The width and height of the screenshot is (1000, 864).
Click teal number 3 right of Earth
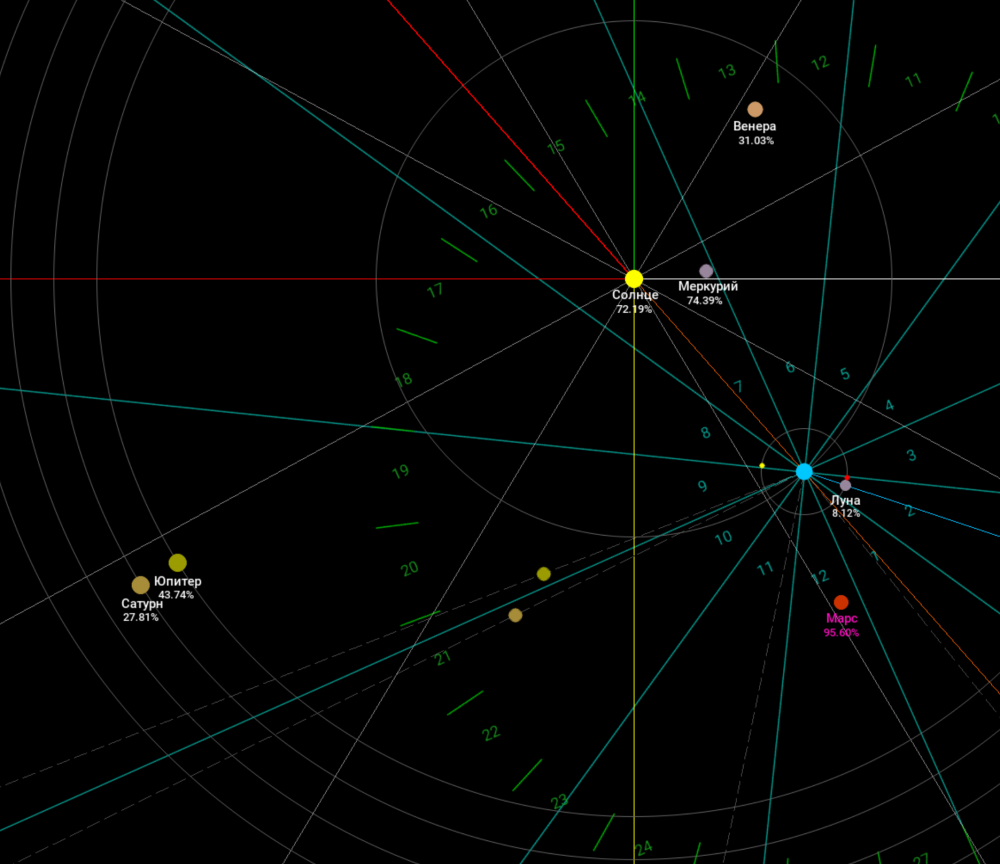[x=911, y=455]
